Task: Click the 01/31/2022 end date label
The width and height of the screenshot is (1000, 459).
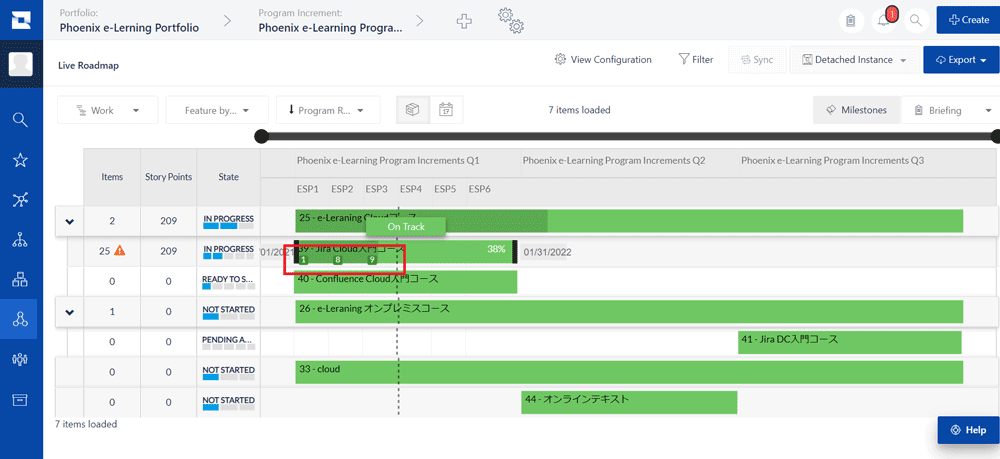Action: pyautogui.click(x=547, y=252)
